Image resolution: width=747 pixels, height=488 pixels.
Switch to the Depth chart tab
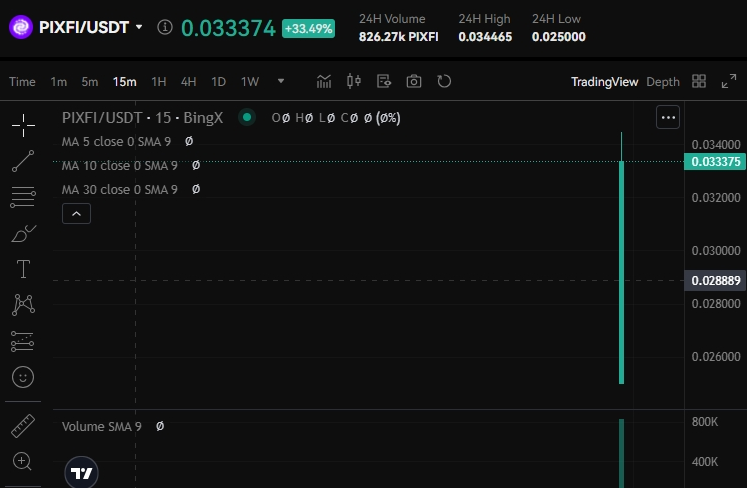tap(663, 82)
